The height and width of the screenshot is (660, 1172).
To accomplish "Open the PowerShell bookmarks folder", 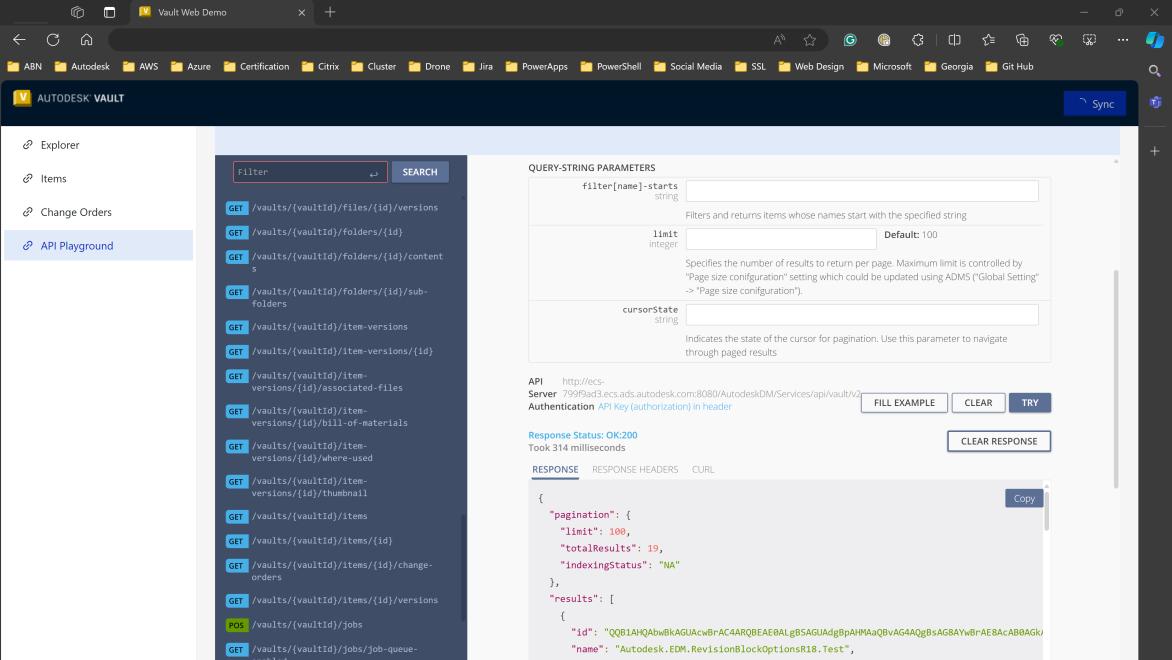I will [x=611, y=67].
